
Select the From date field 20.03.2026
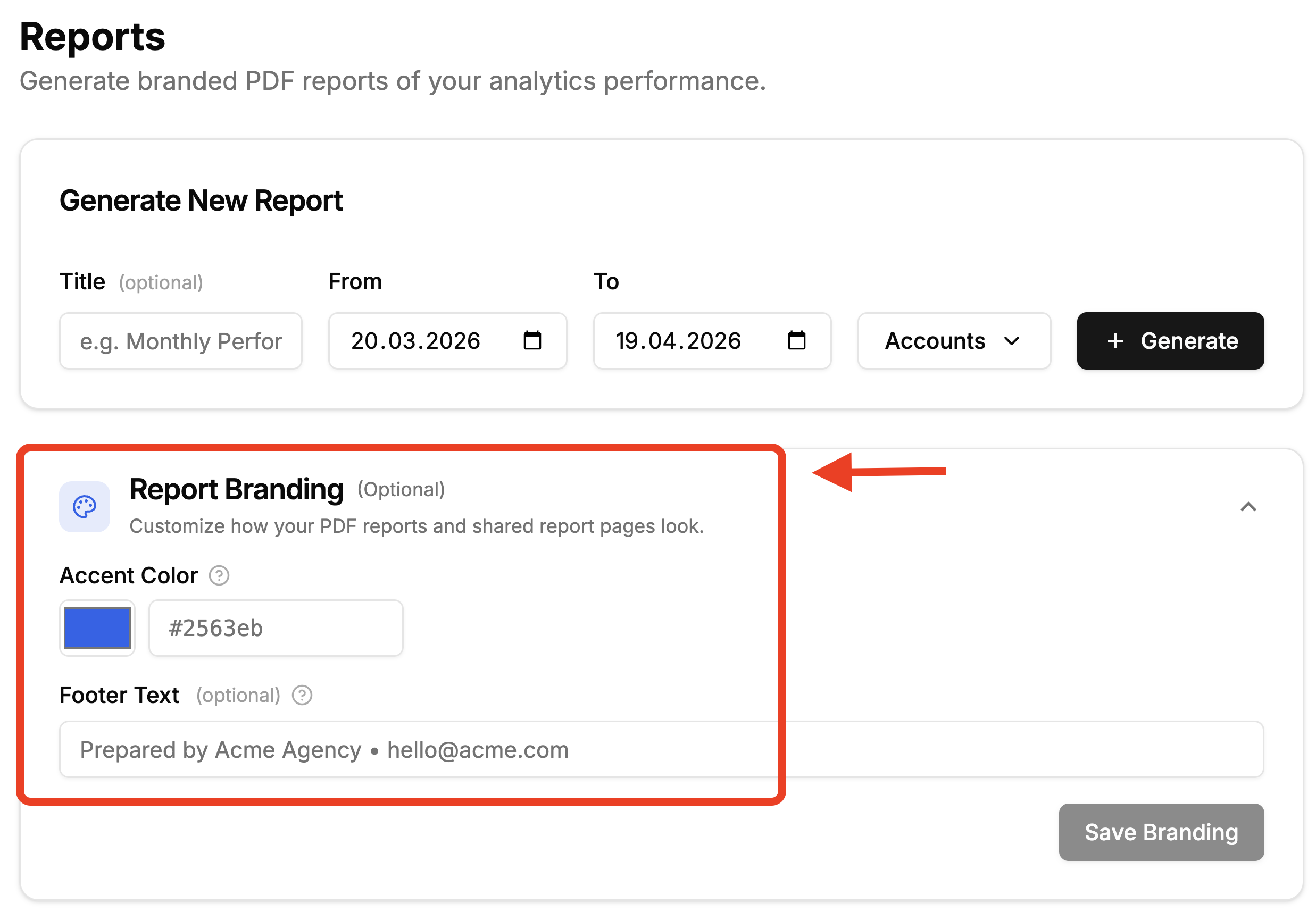447,341
